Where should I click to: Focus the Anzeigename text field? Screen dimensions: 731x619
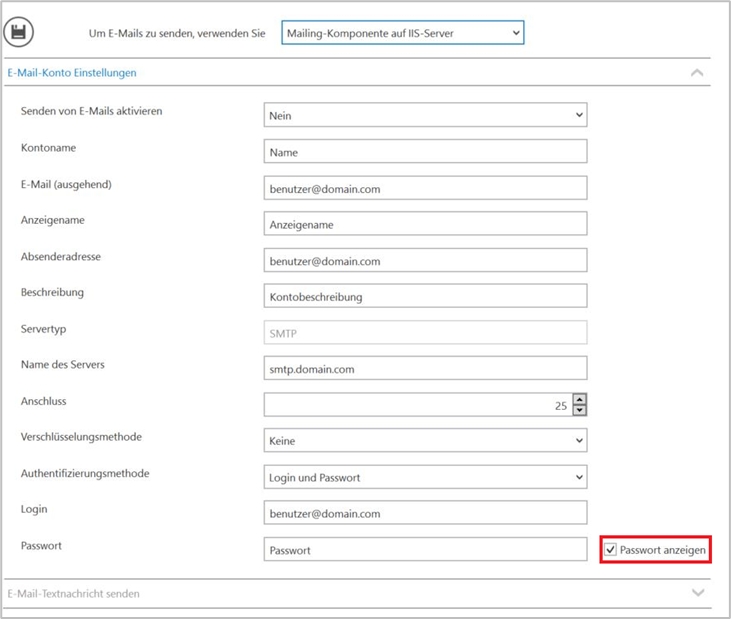tap(425, 224)
